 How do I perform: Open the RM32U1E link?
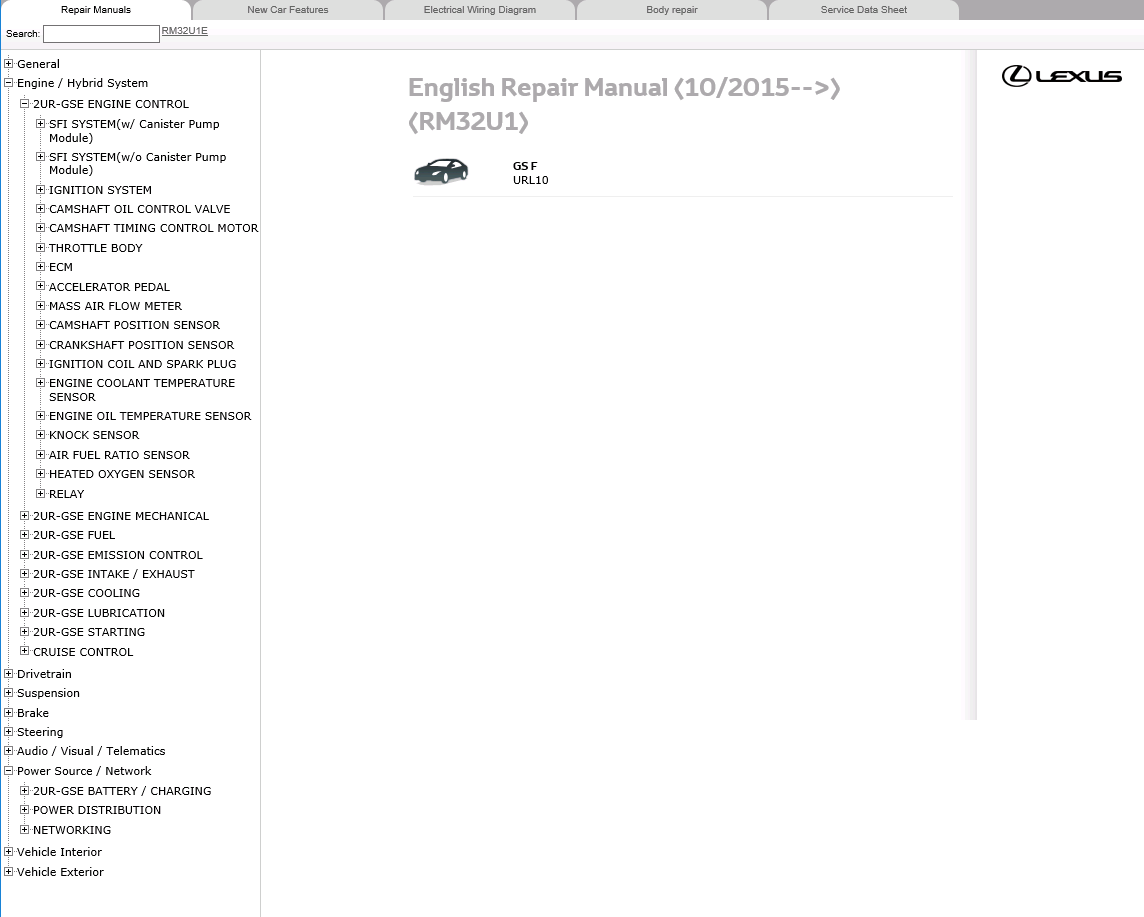tap(185, 31)
